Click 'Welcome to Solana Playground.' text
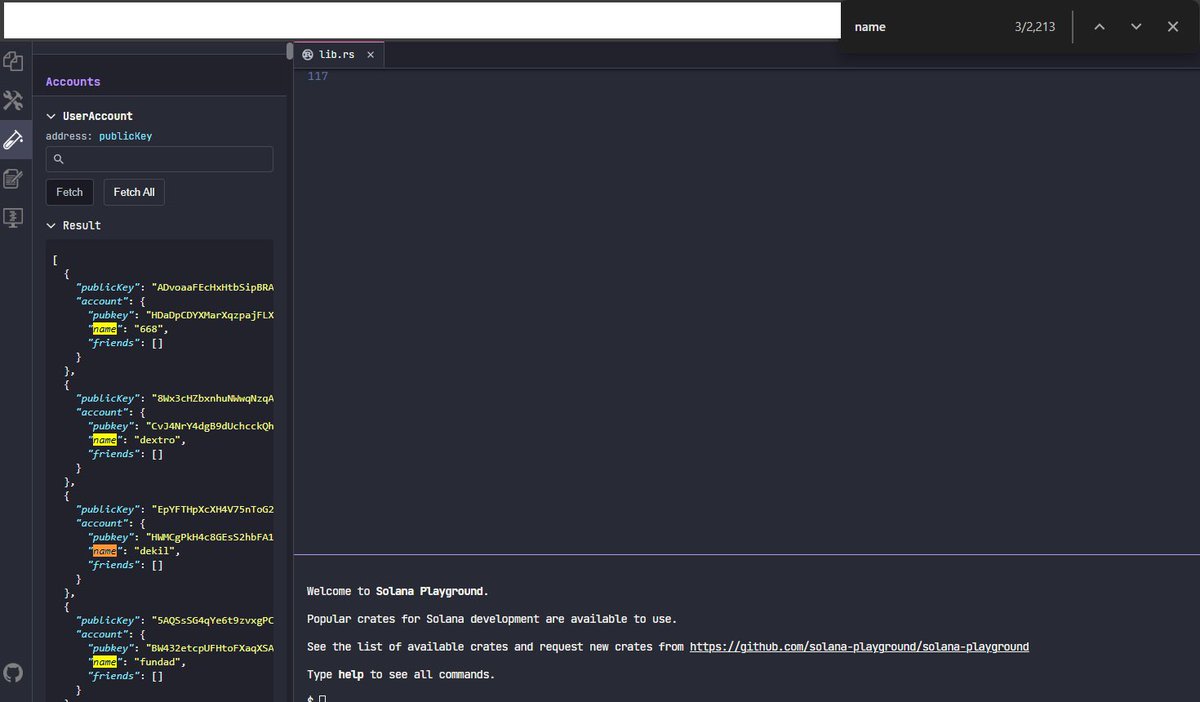1200x702 pixels. coord(397,591)
